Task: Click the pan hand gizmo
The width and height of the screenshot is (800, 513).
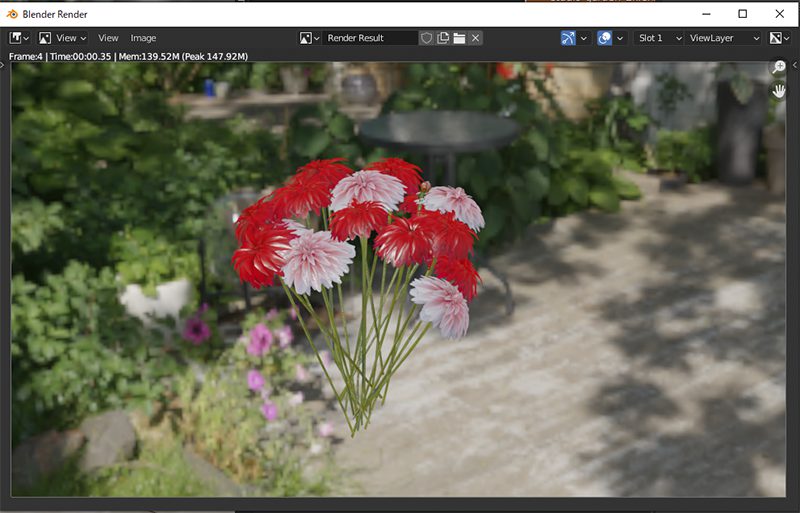Action: pyautogui.click(x=779, y=90)
